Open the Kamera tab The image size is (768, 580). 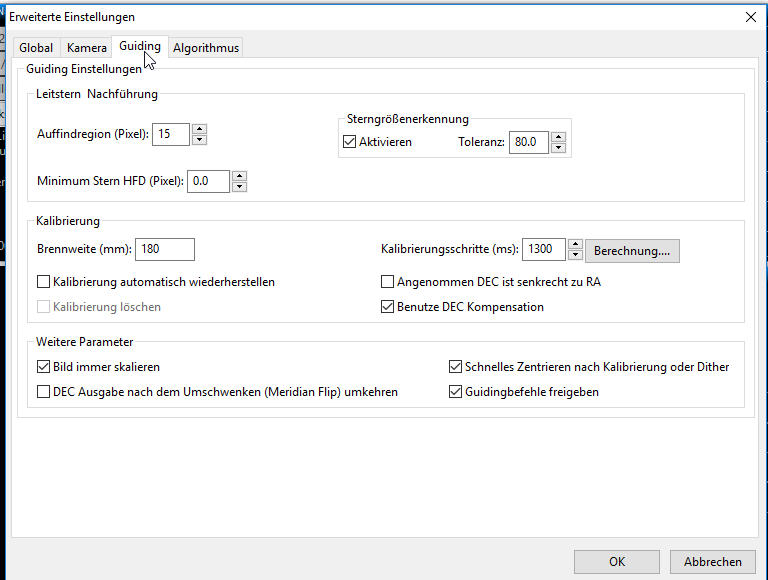pos(86,48)
